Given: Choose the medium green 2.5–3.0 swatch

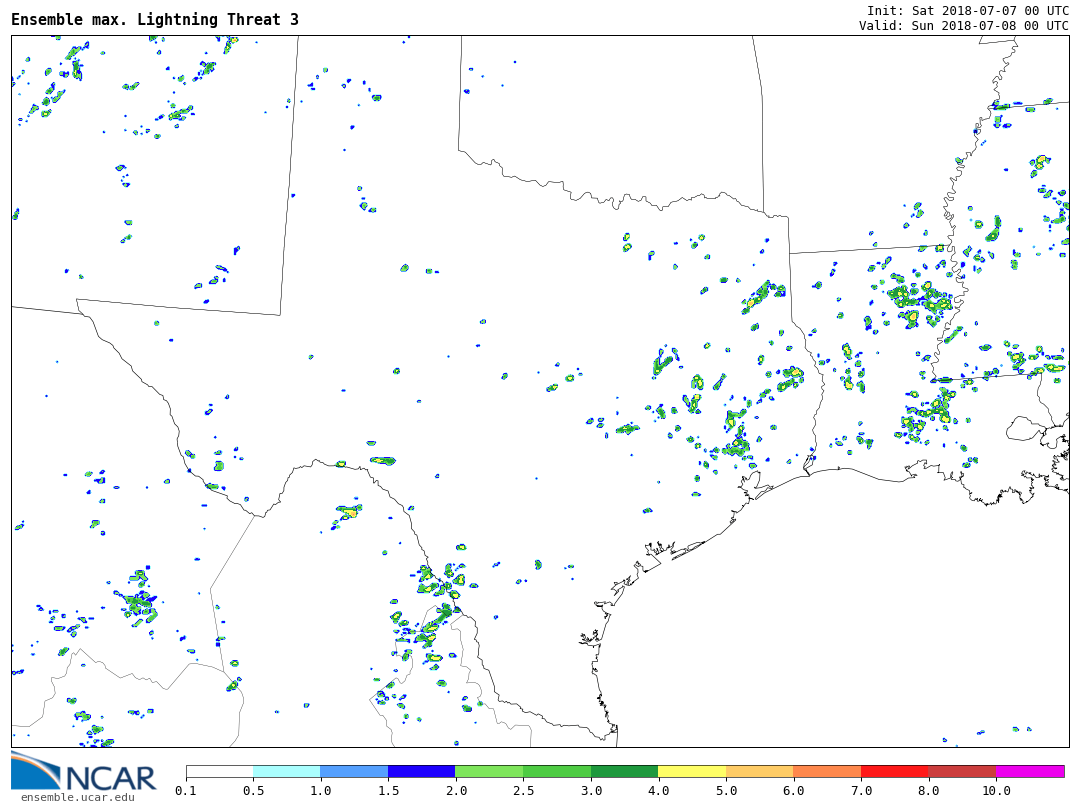Looking at the screenshot, I should pyautogui.click(x=557, y=771).
